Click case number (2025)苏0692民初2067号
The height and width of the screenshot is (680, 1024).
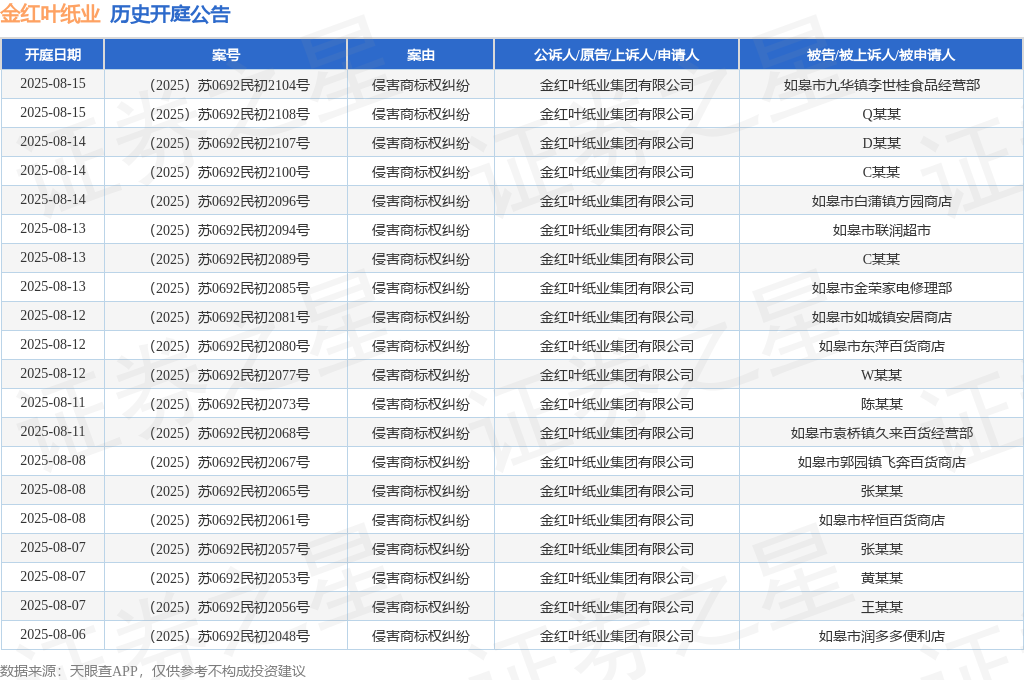point(226,462)
